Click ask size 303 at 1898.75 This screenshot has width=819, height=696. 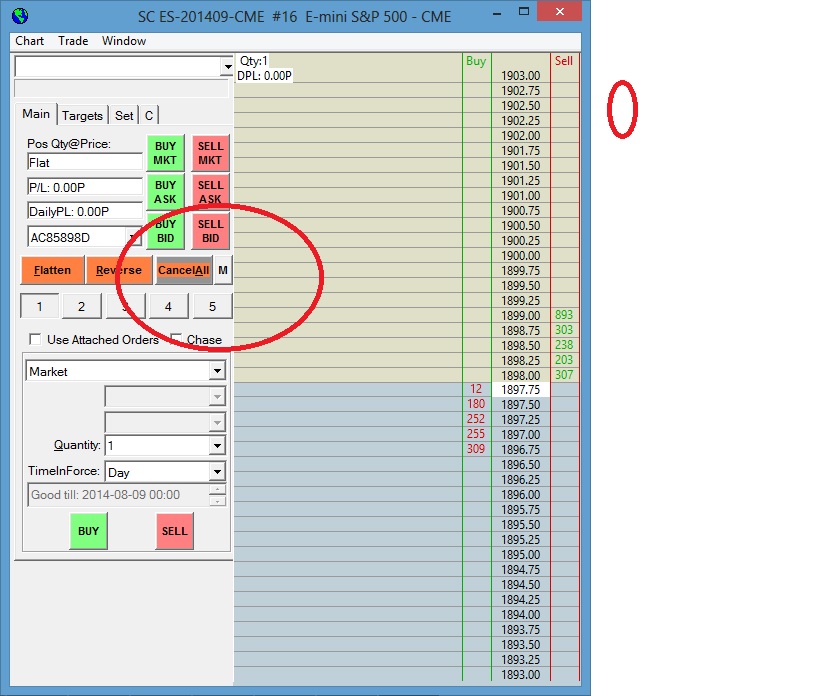point(564,330)
